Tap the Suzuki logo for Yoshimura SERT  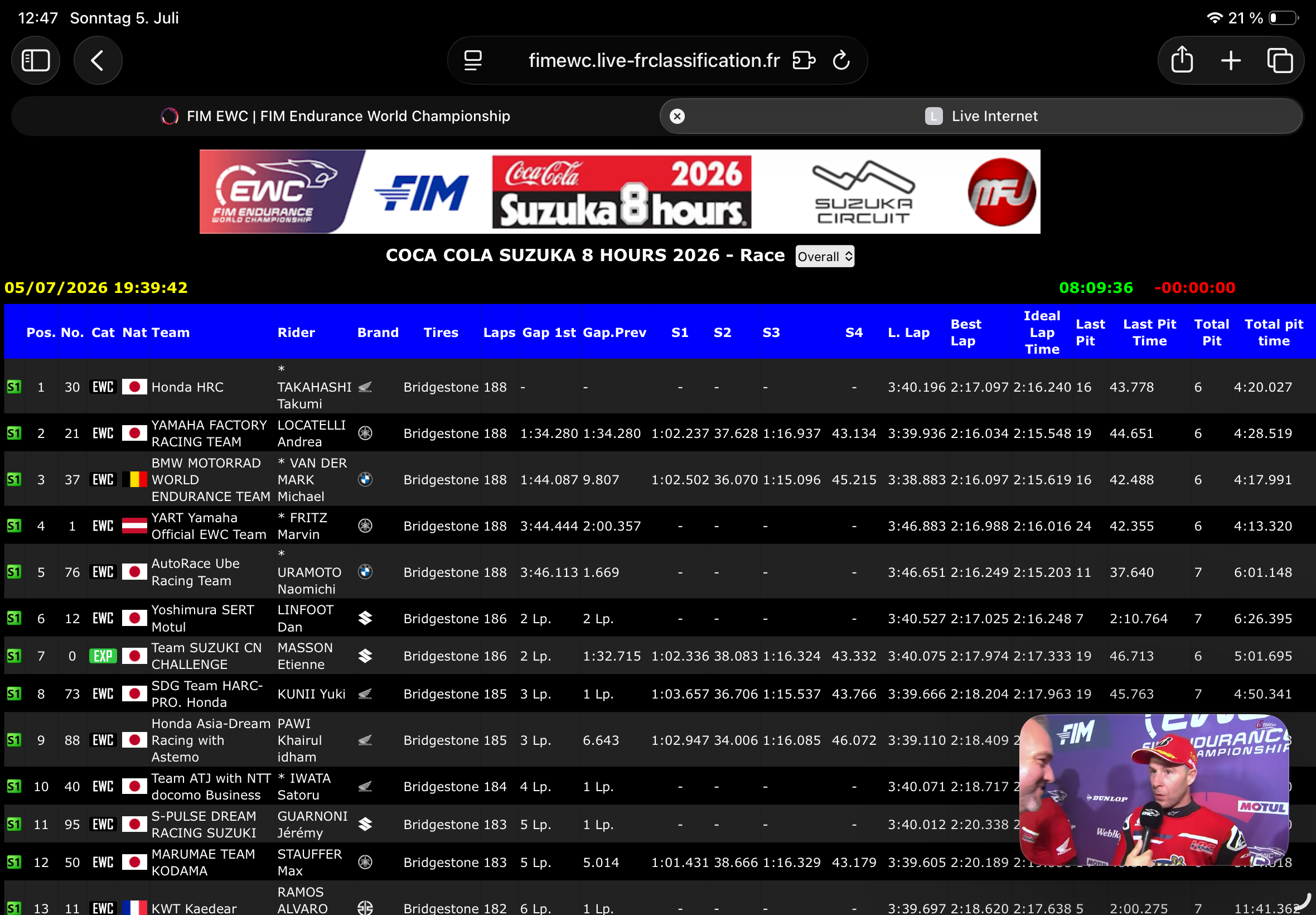click(x=365, y=619)
